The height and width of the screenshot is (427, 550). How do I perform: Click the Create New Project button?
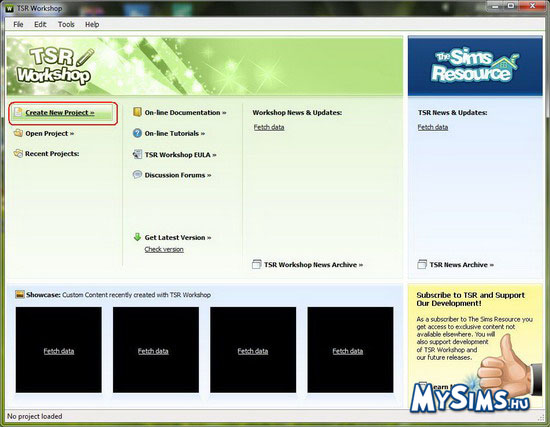click(63, 113)
